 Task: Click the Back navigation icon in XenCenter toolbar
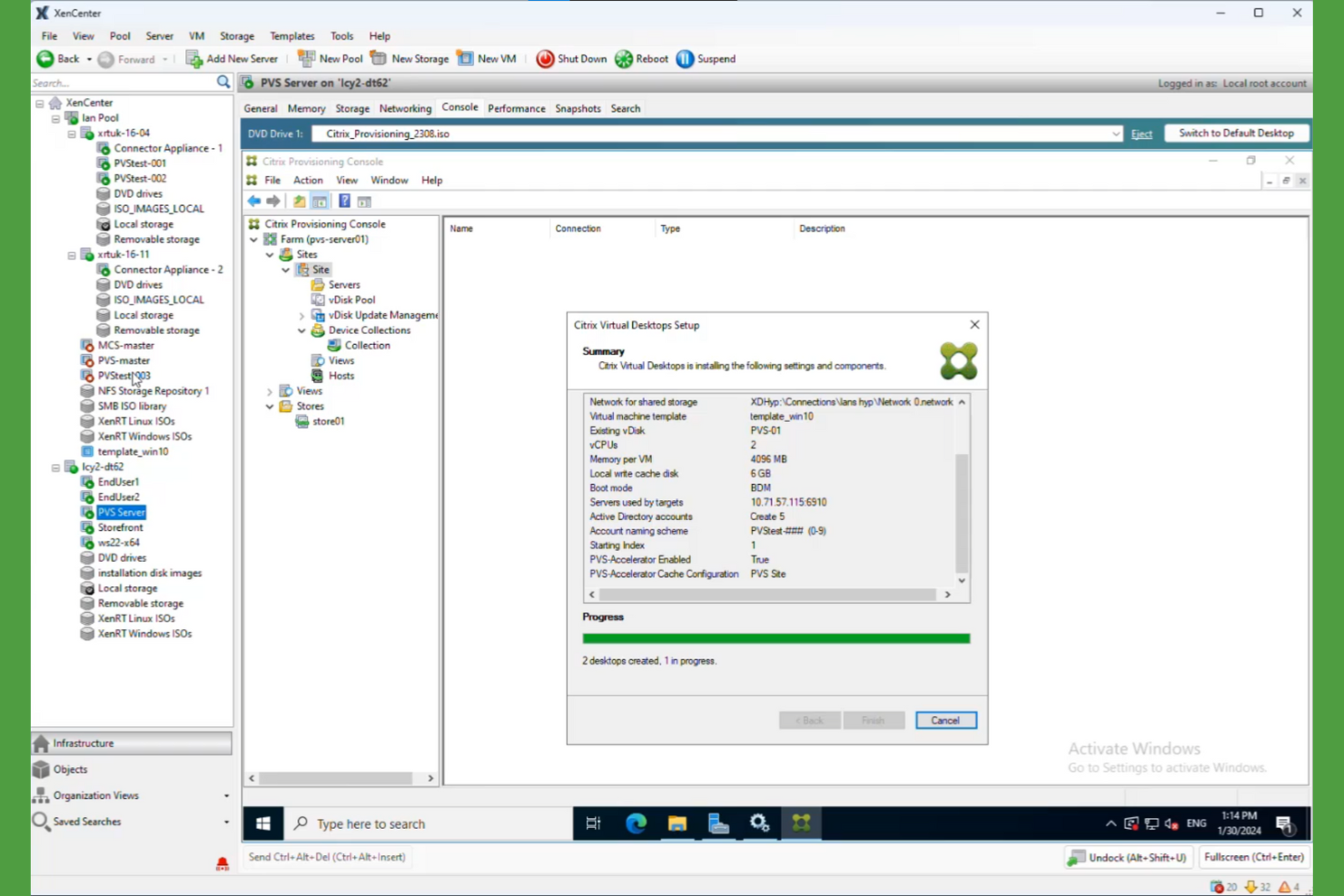point(44,59)
